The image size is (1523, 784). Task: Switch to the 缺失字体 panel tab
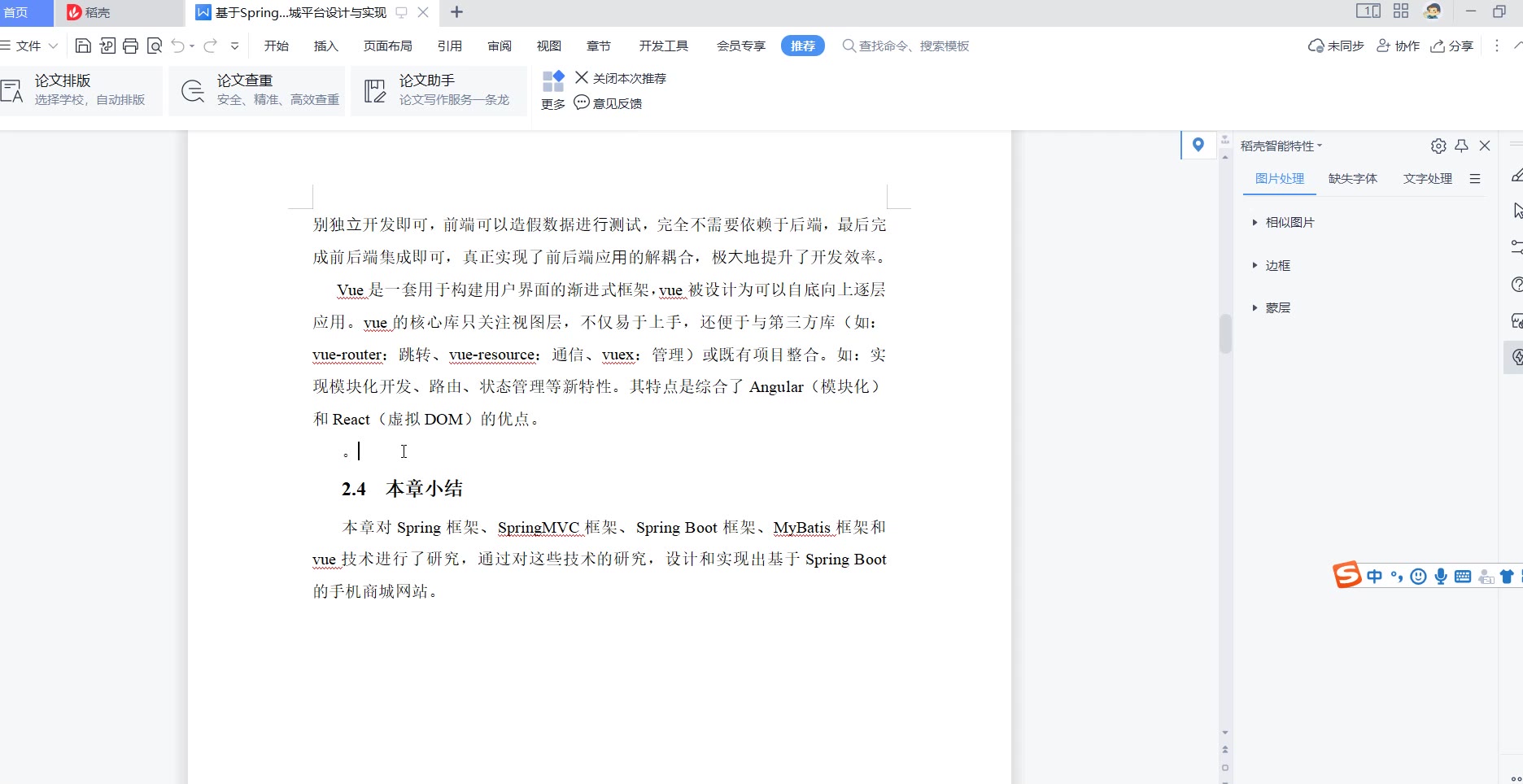(x=1352, y=178)
